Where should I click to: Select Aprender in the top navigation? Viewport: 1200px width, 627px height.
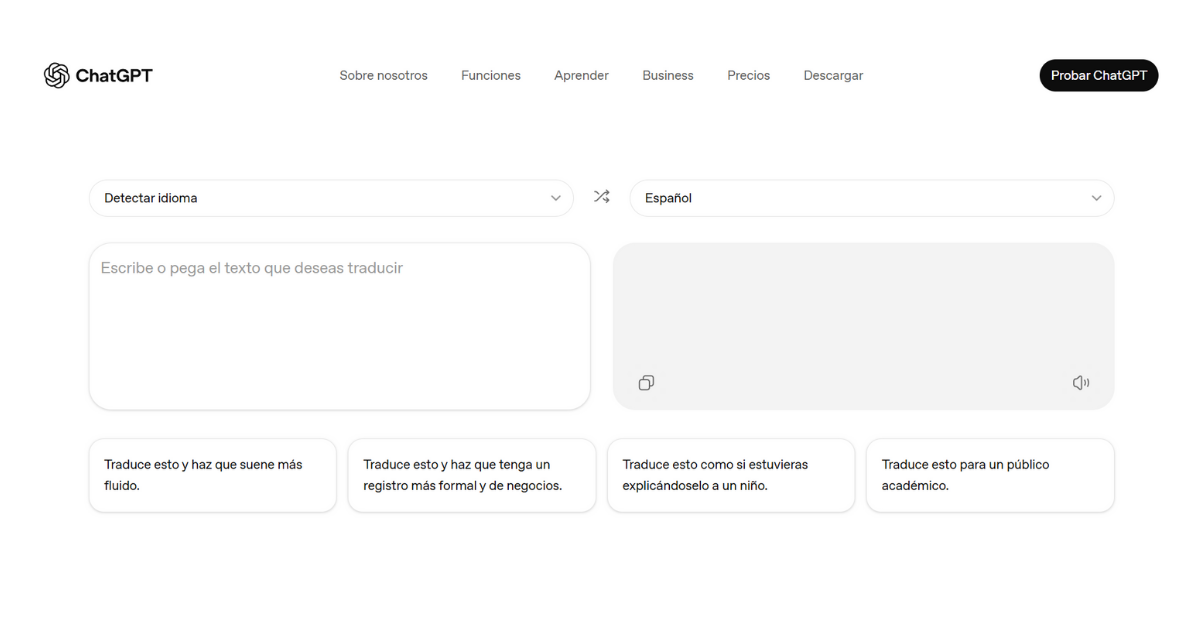(x=581, y=76)
